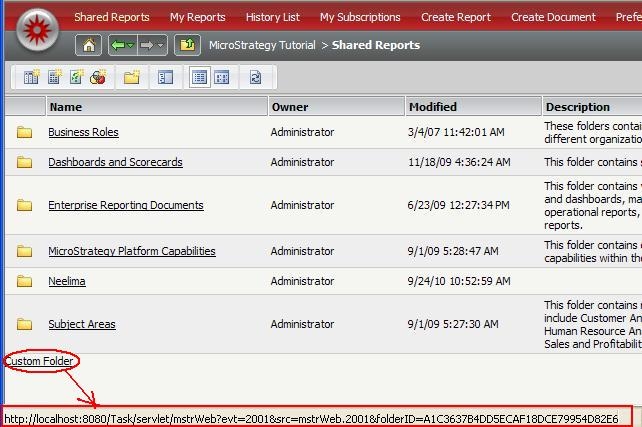Click the first Create Report toolbar icon
Viewport: 642px width, 427px height.
[x=31, y=77]
